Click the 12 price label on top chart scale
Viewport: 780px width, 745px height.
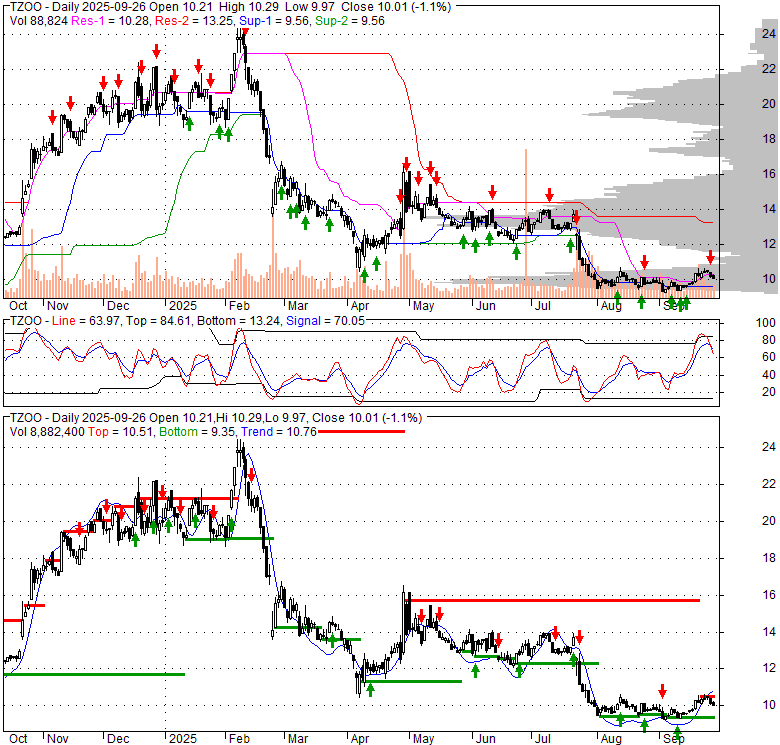pos(769,244)
